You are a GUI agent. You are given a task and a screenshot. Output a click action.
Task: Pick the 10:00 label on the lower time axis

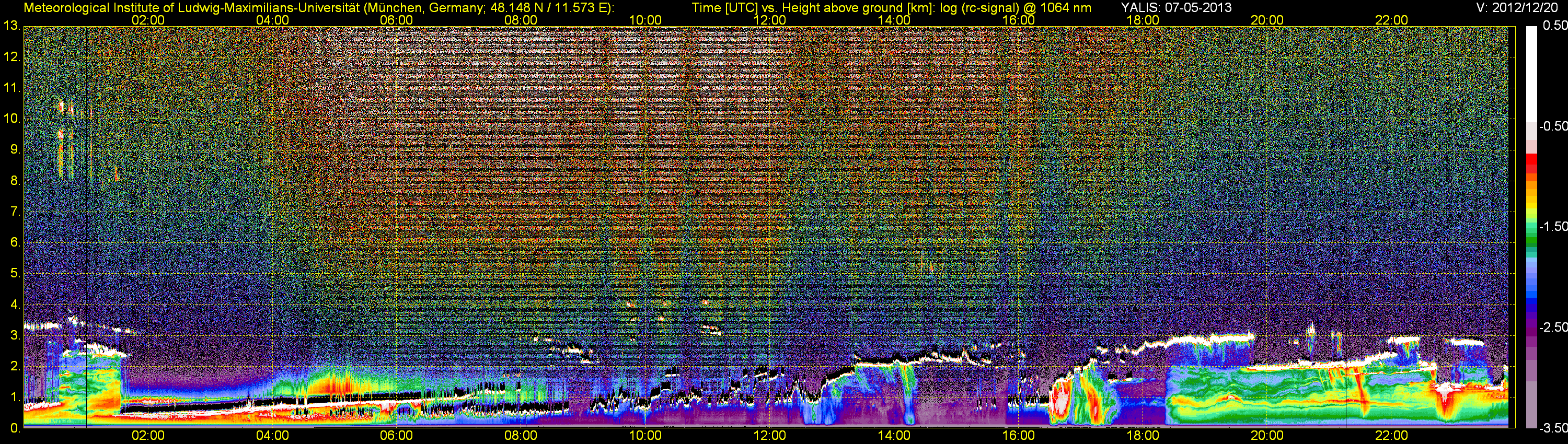click(x=645, y=436)
